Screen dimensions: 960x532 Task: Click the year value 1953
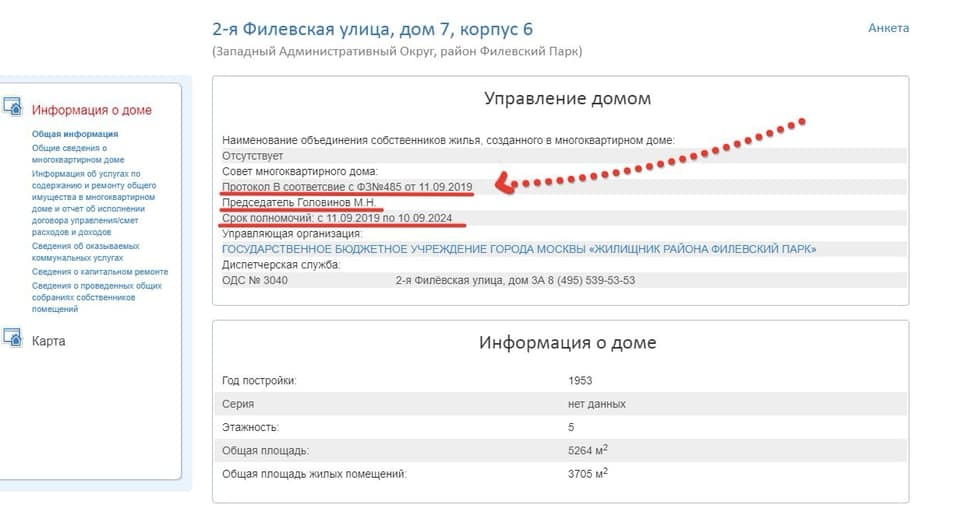point(580,381)
